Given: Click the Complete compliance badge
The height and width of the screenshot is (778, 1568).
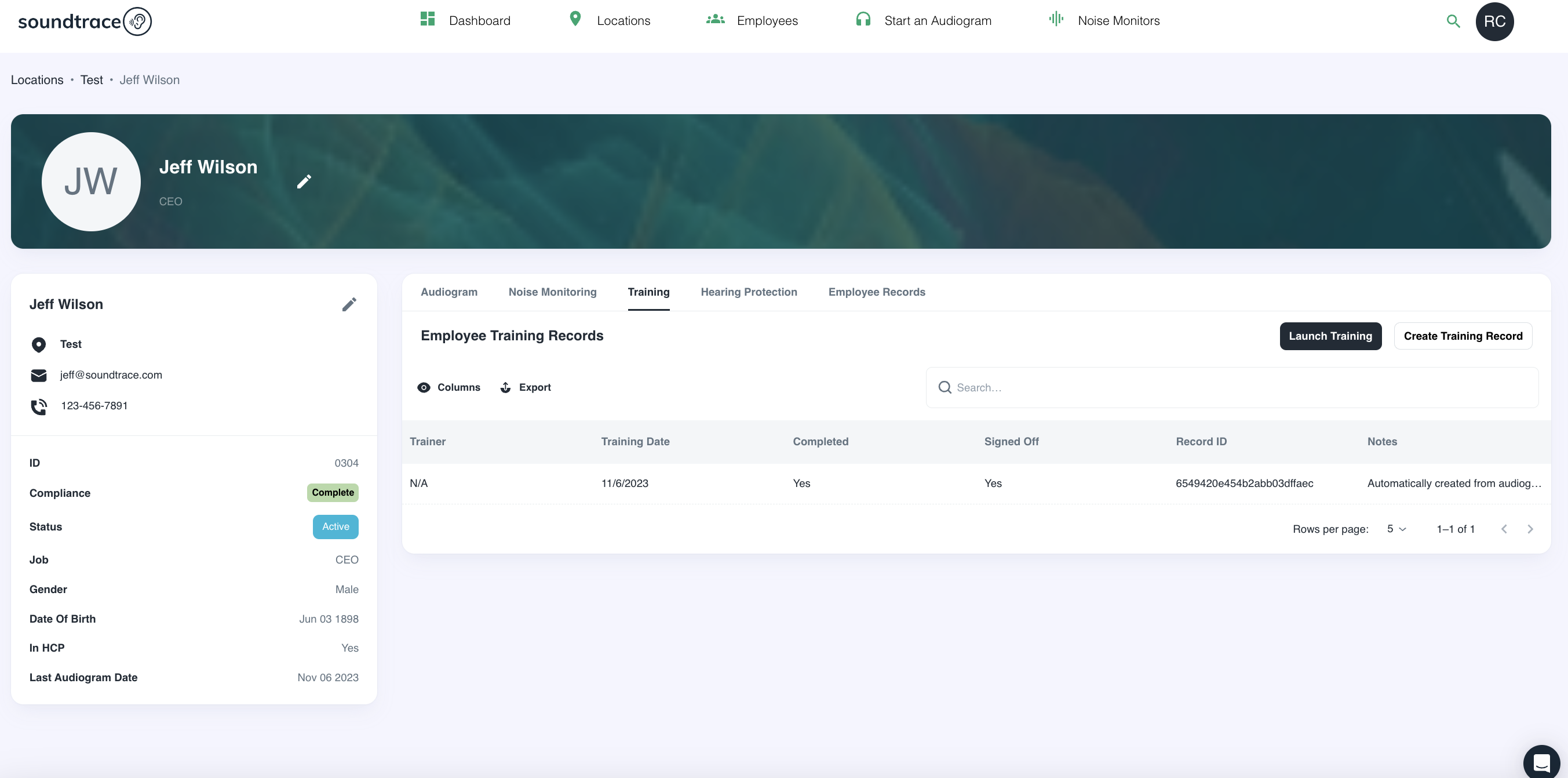Looking at the screenshot, I should click(333, 493).
